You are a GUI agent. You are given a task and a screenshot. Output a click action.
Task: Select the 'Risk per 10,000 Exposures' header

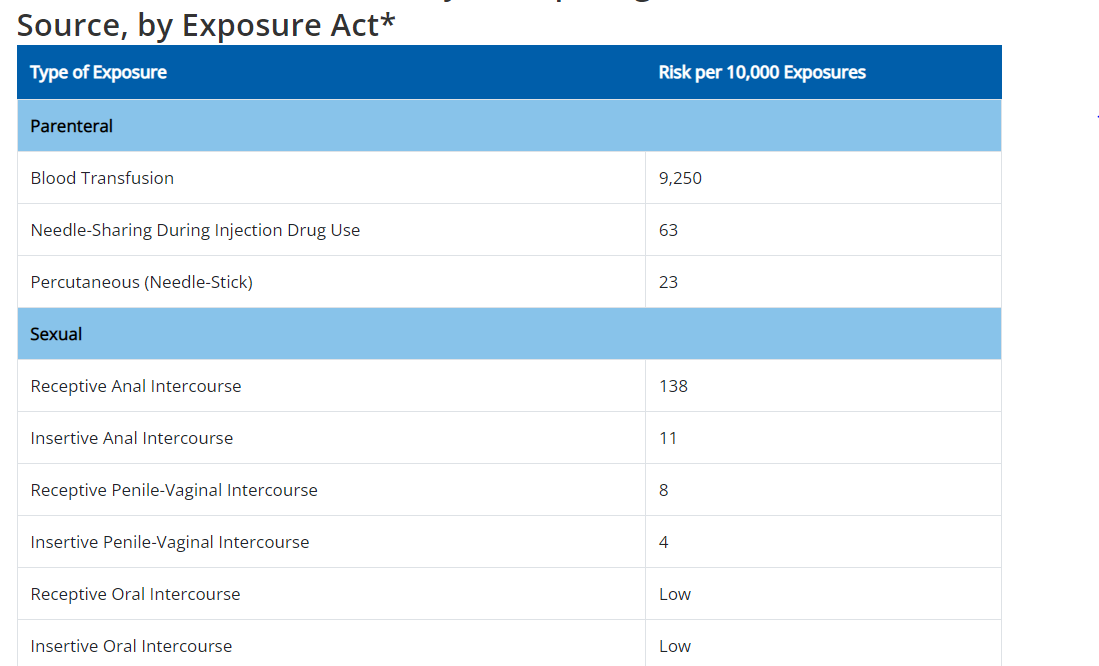pyautogui.click(x=762, y=72)
